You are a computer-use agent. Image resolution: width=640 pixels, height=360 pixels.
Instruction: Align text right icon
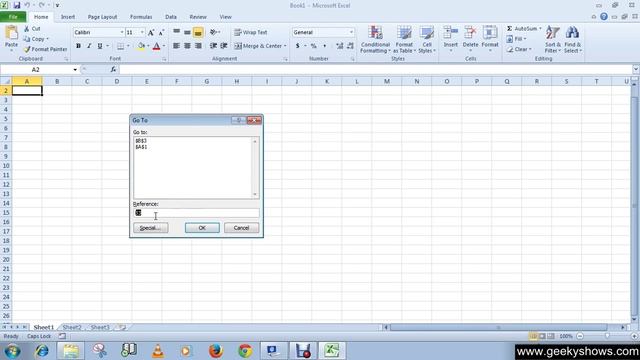click(x=198, y=46)
